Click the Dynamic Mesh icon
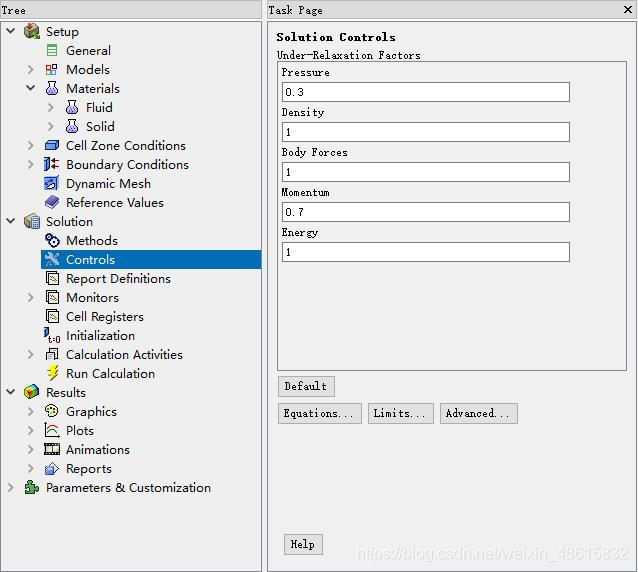The image size is (638, 572). point(52,184)
